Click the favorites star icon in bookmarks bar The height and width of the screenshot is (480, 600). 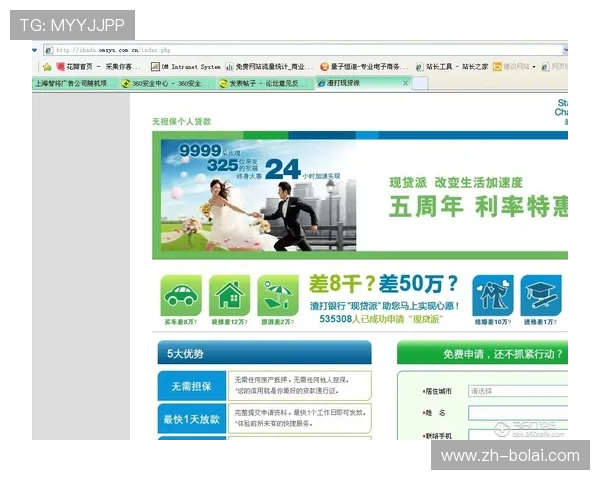click(47, 67)
